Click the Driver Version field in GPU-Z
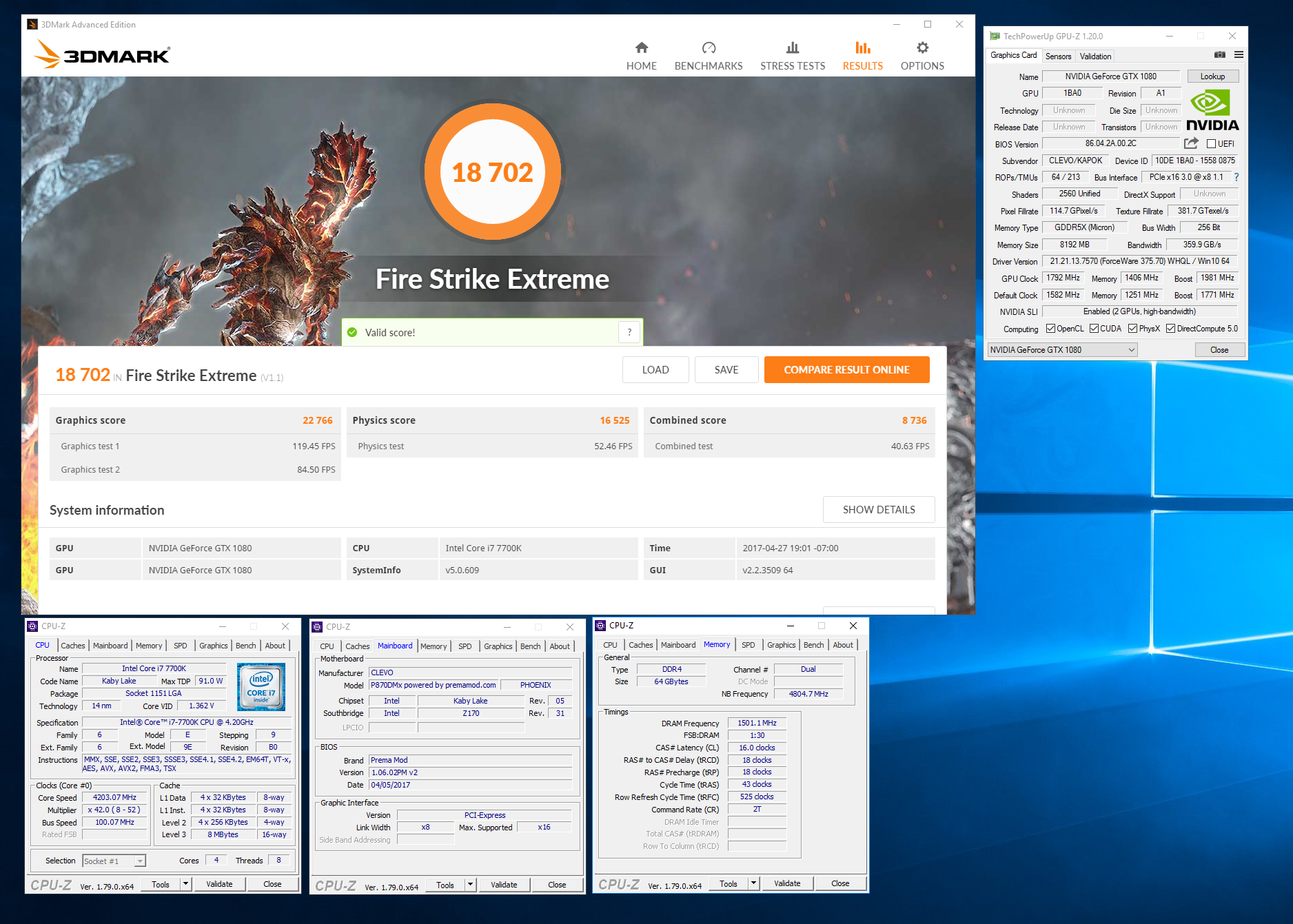The height and width of the screenshot is (924, 1293). pos(1140,261)
